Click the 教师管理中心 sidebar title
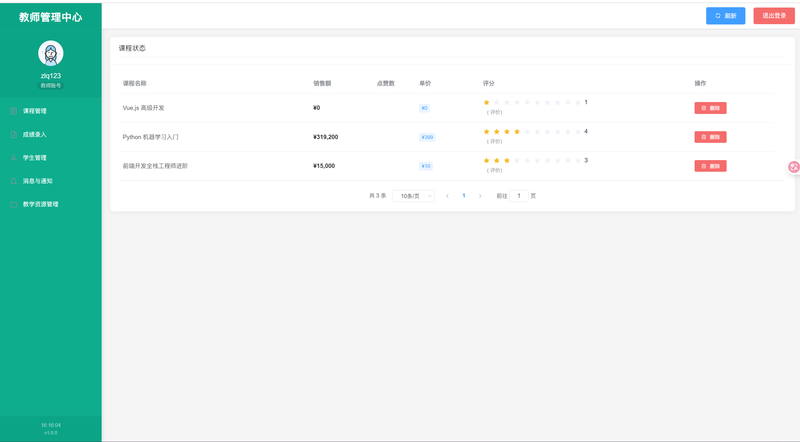800x442 pixels. tap(51, 17)
